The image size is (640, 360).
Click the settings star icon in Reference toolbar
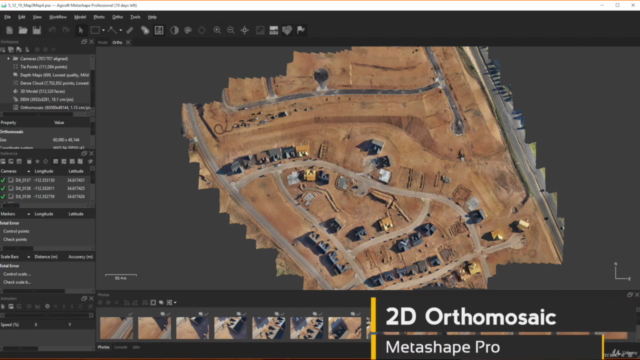click(x=37, y=162)
